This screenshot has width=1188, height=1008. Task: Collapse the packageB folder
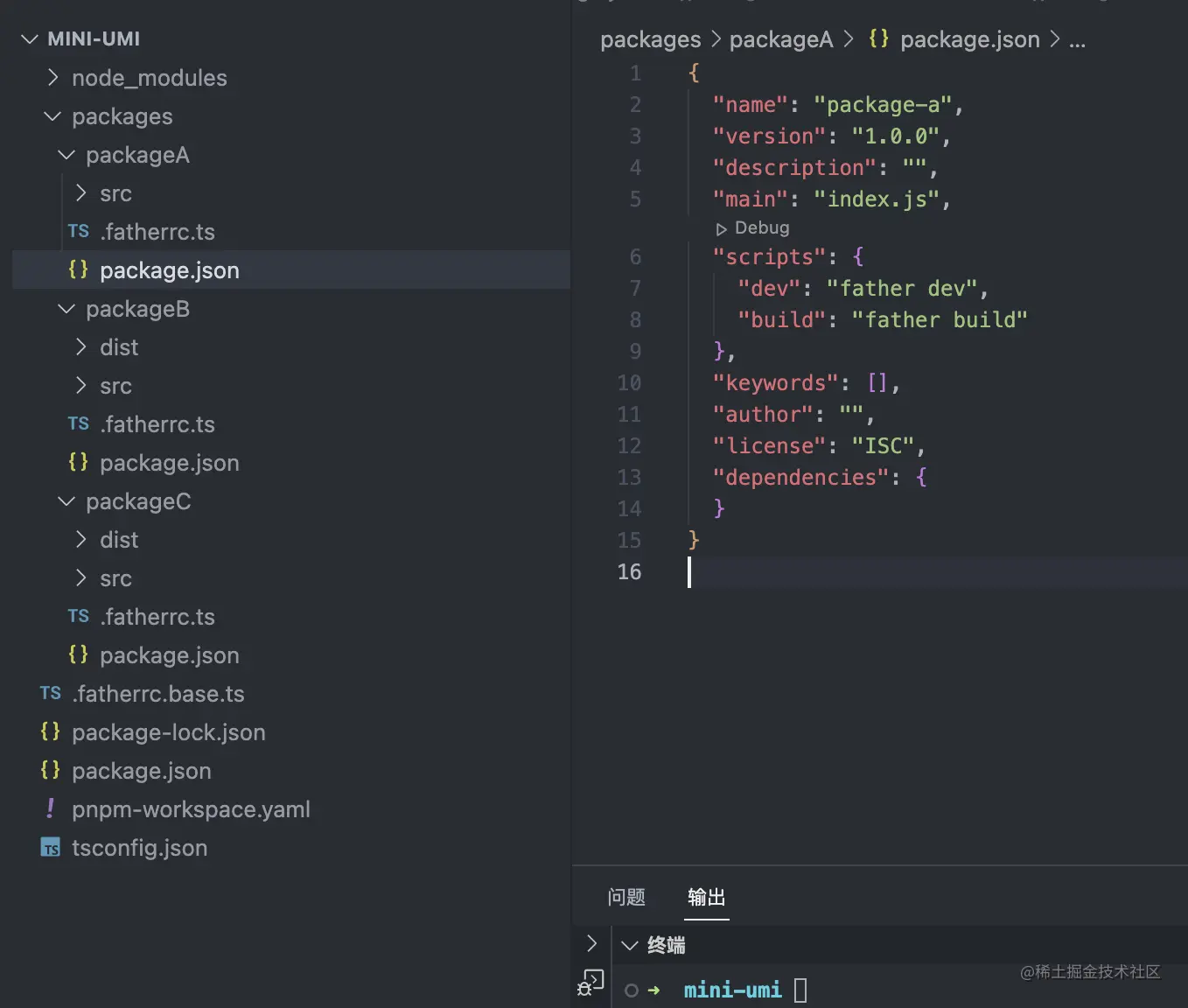tap(66, 309)
